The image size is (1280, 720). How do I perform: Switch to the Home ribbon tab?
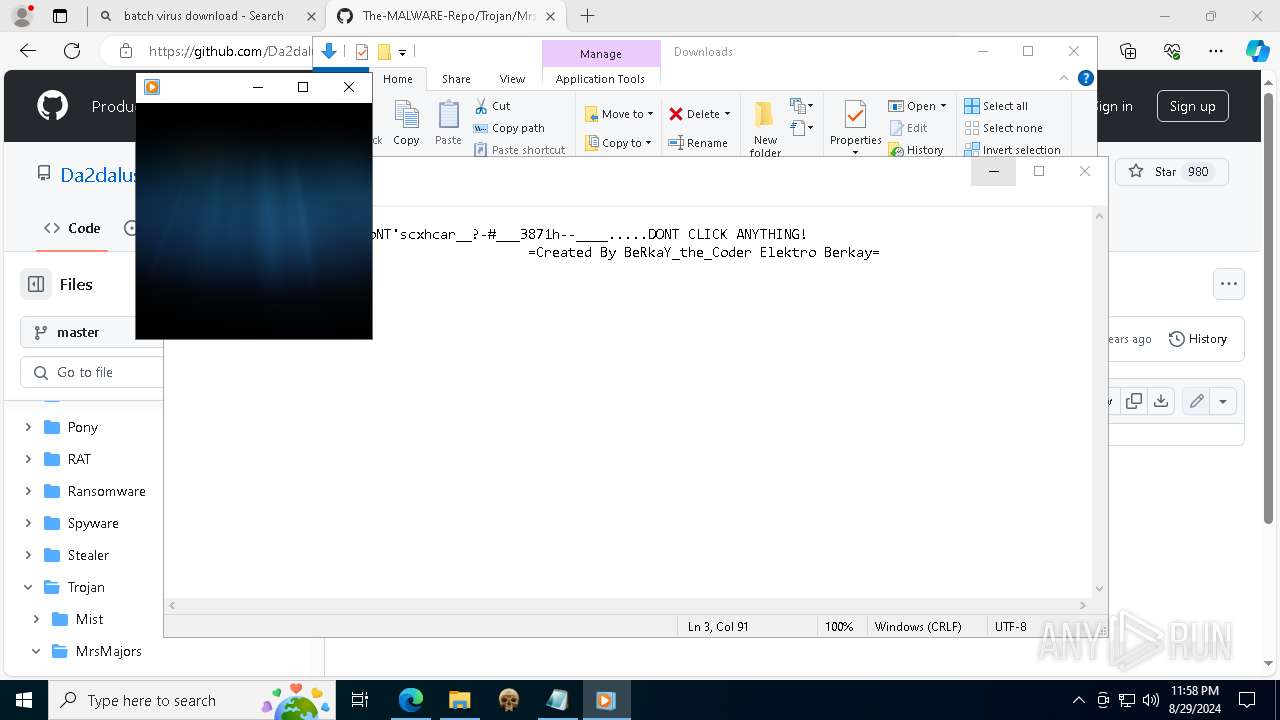point(397,79)
